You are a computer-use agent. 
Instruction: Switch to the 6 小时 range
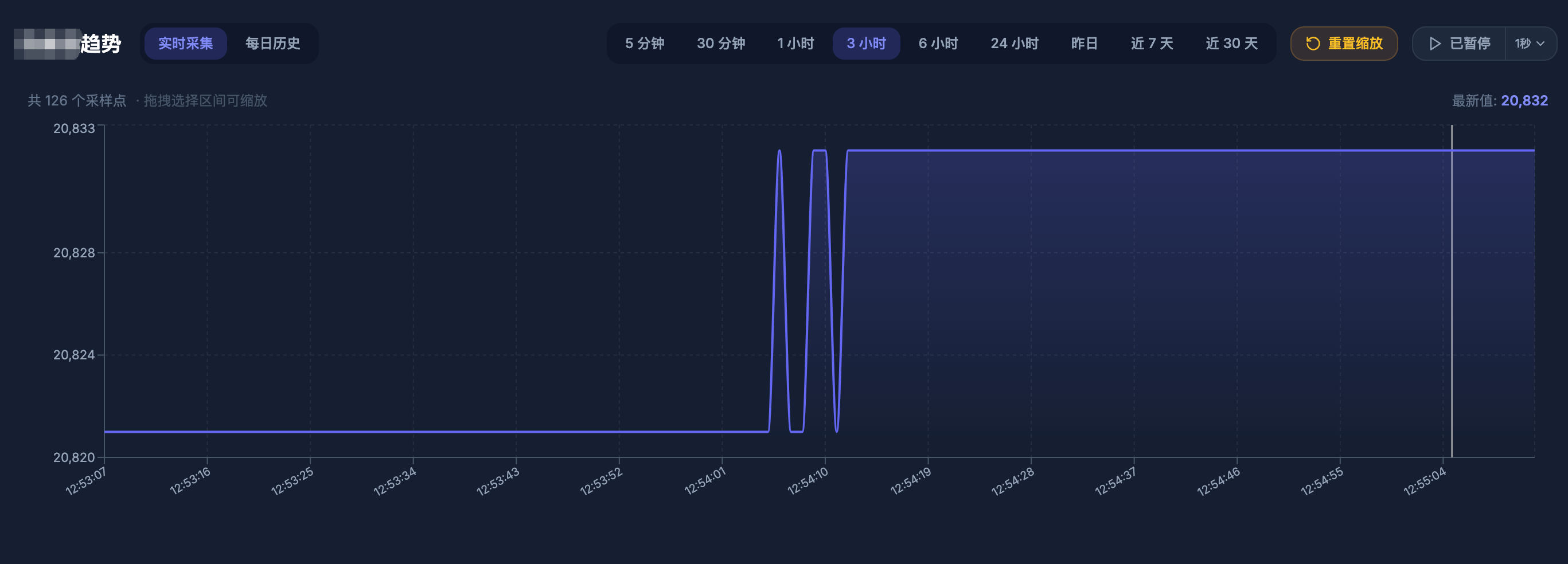click(x=937, y=44)
